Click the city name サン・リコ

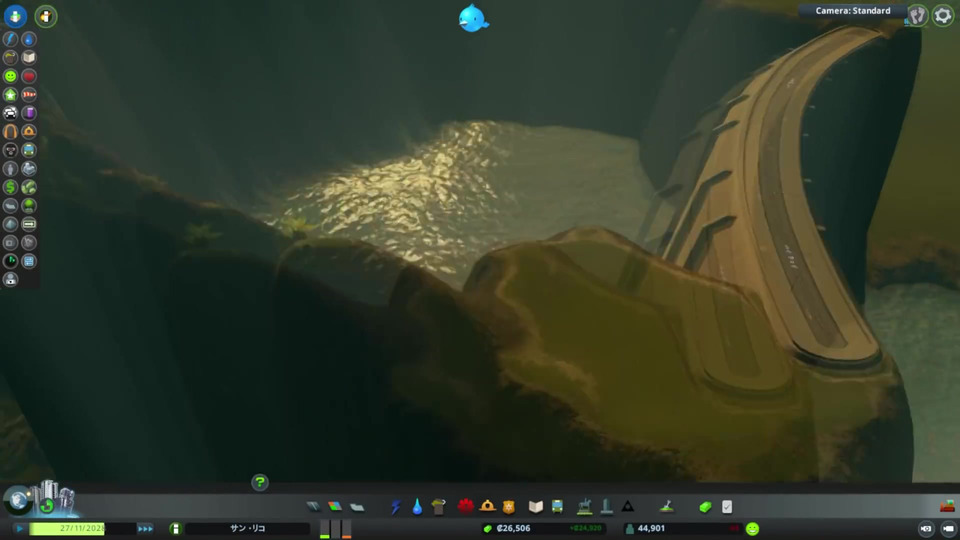pos(247,528)
